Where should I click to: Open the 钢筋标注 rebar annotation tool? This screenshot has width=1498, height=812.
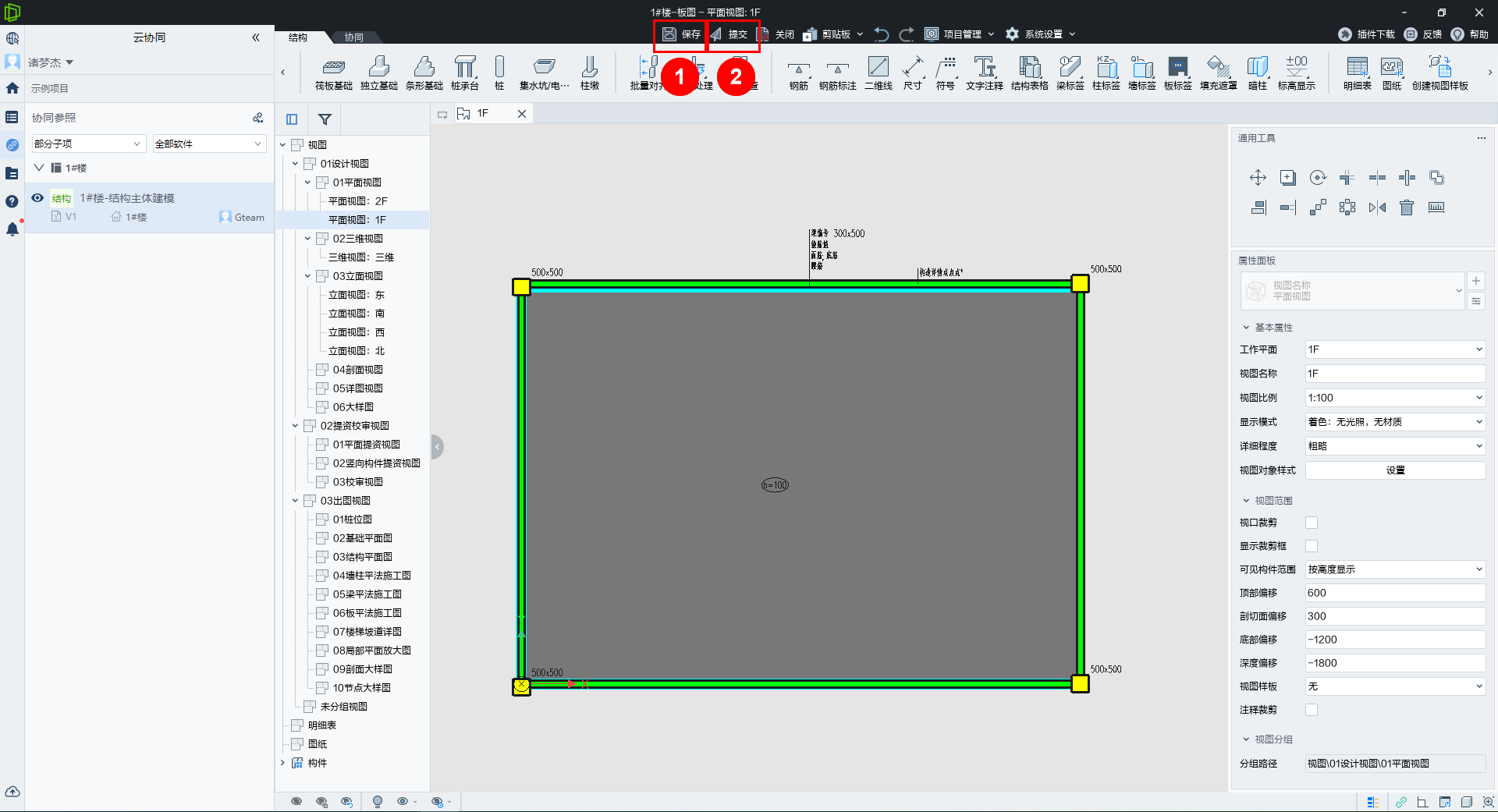pyautogui.click(x=838, y=75)
